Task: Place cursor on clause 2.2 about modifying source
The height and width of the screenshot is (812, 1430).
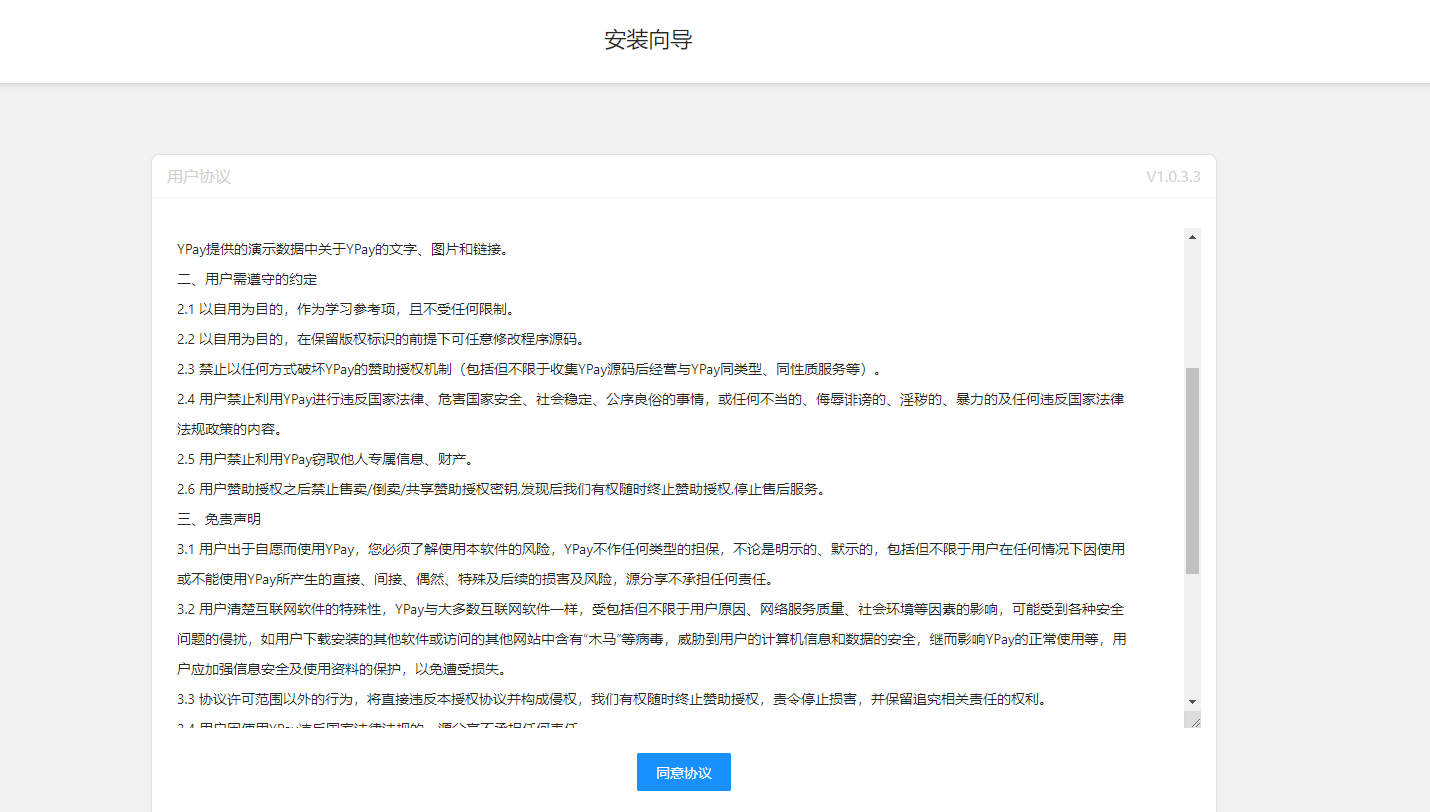Action: click(380, 339)
